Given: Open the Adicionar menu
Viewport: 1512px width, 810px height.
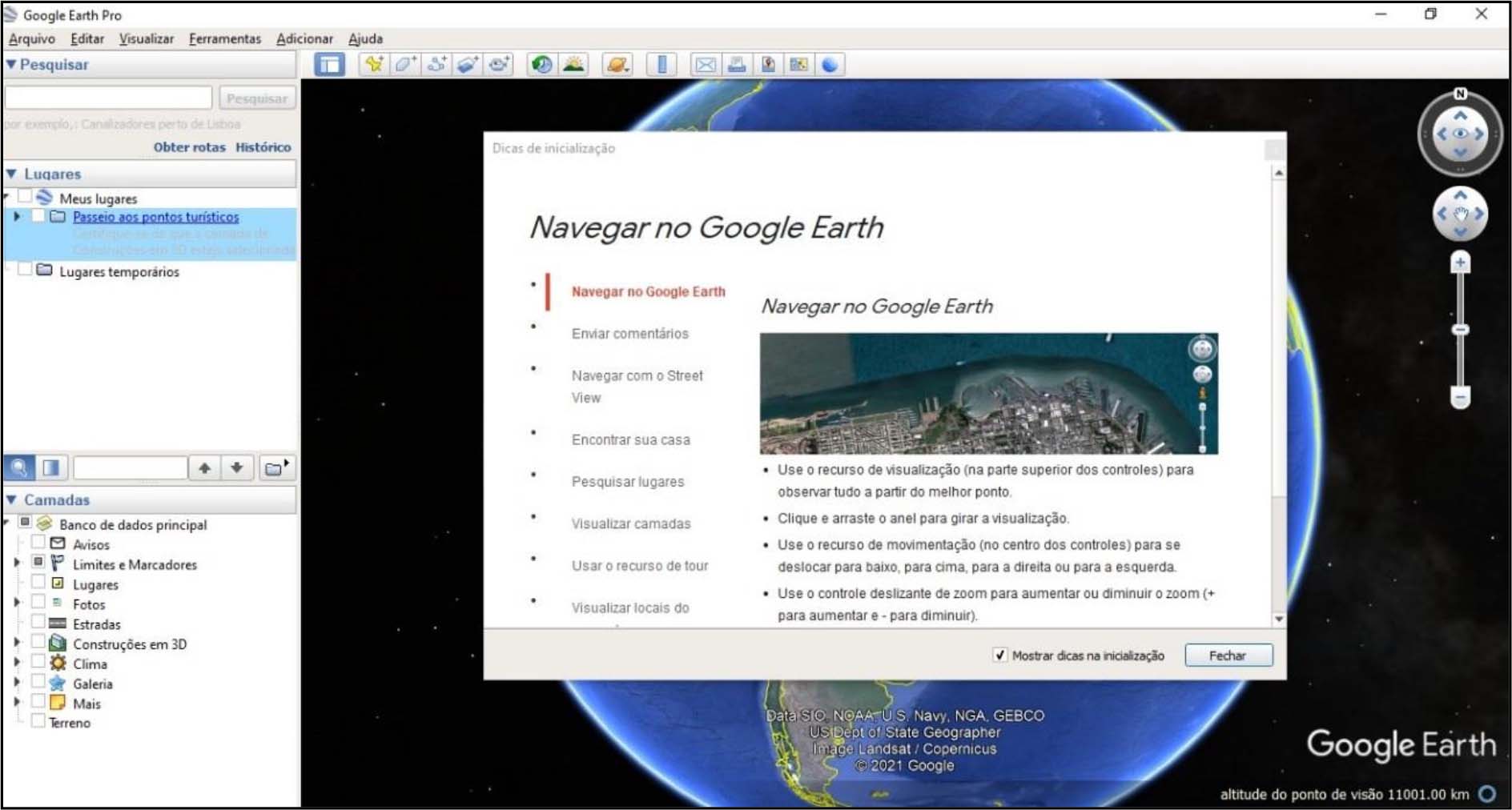Looking at the screenshot, I should 304,38.
